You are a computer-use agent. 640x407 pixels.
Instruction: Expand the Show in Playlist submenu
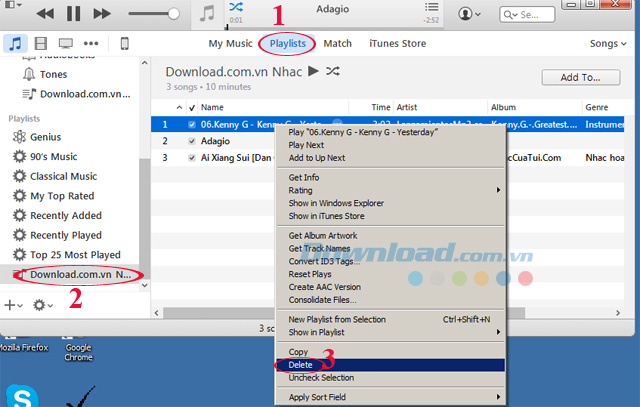click(x=390, y=332)
